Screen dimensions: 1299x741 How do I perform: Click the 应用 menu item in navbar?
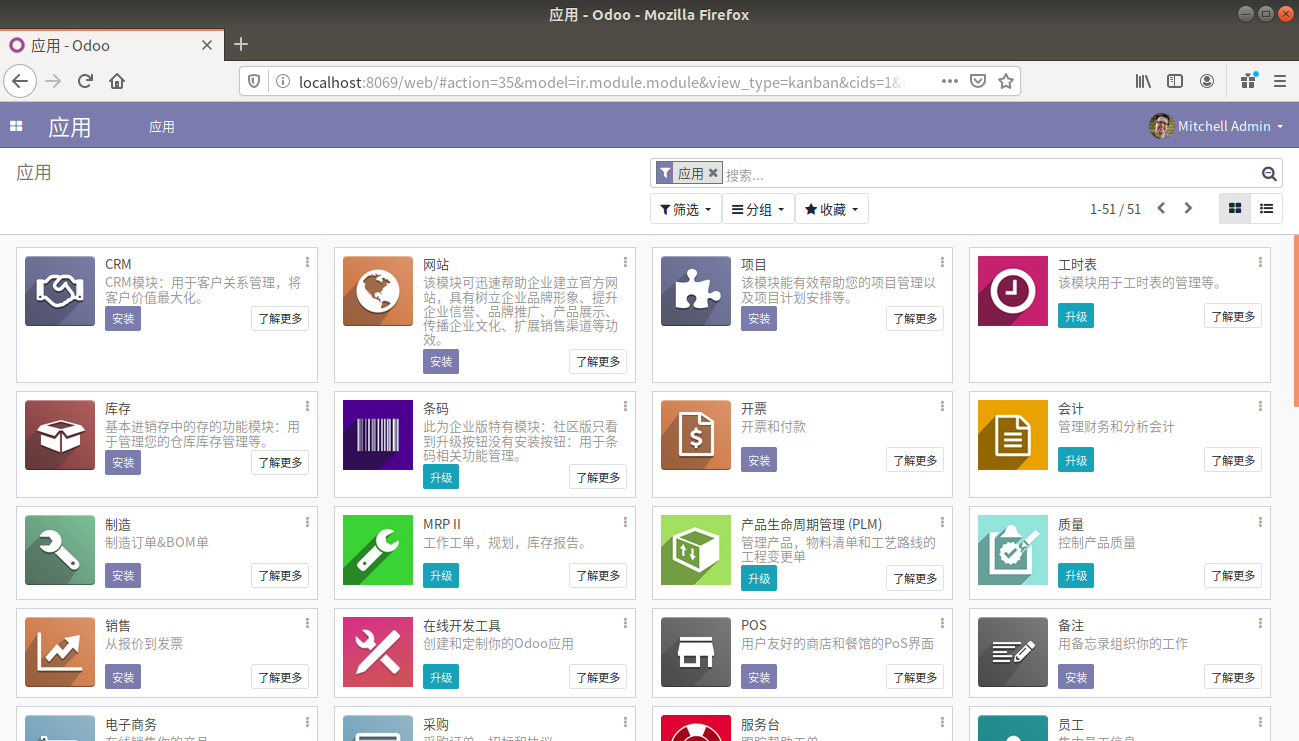162,127
